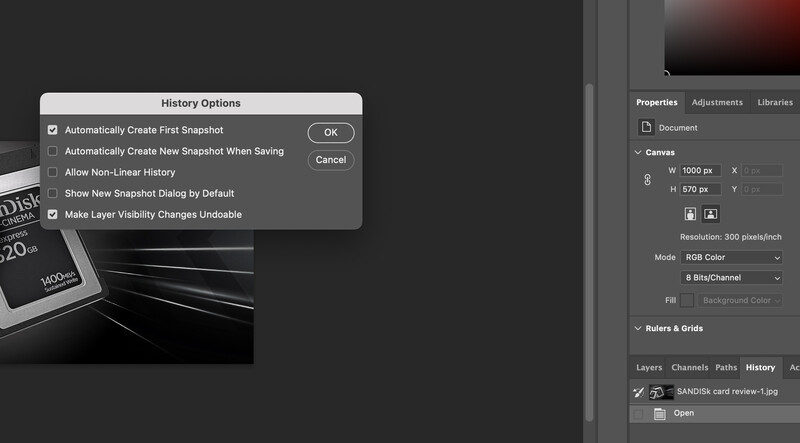Open the 8 Bits/Channel dropdown

pos(732,278)
